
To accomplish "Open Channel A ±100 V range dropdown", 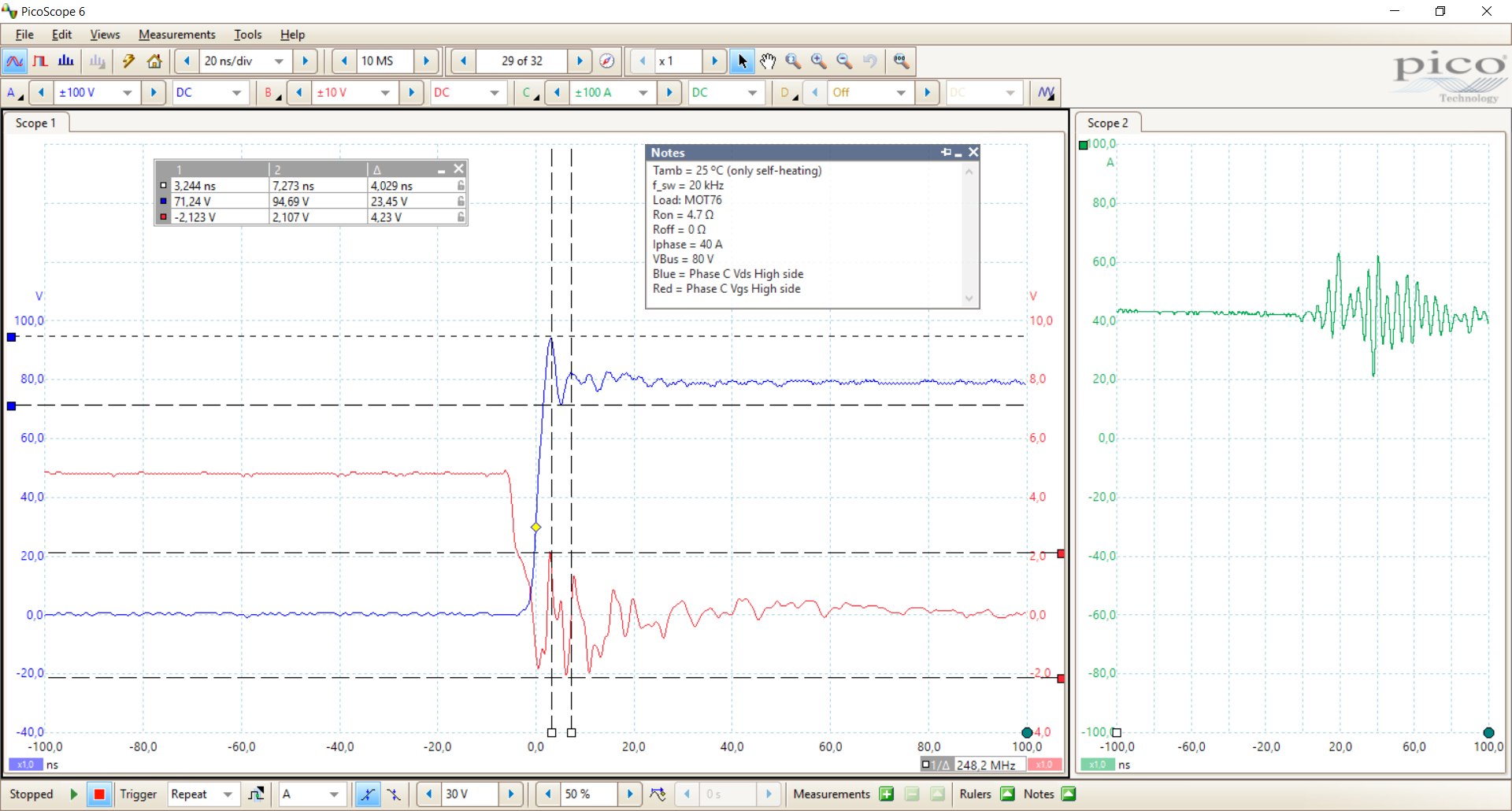I will pyautogui.click(x=127, y=93).
